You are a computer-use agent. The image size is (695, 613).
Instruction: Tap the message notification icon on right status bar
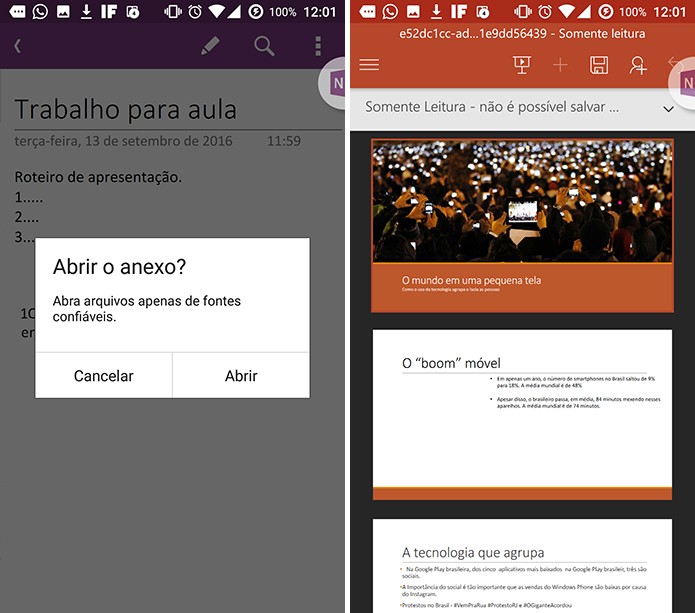[x=367, y=12]
